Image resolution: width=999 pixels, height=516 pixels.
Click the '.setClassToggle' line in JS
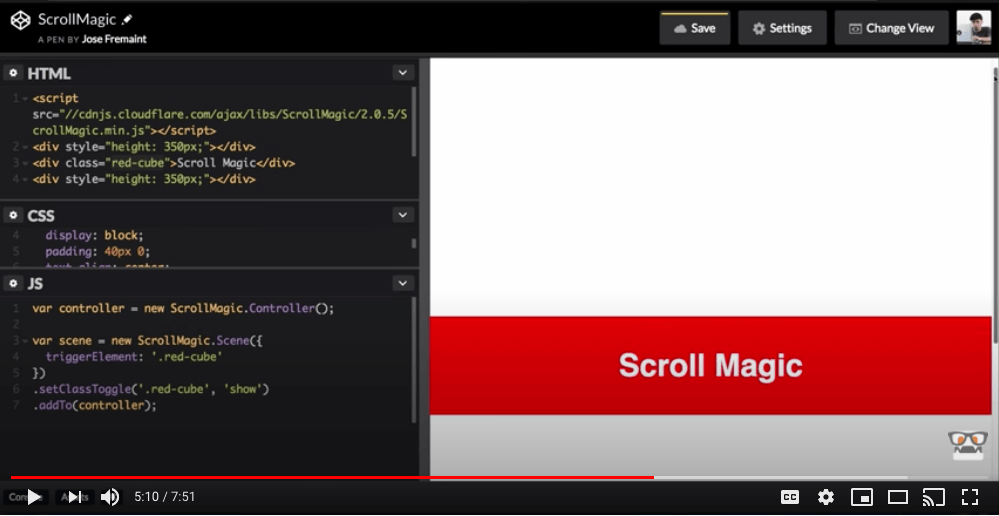[x=151, y=389]
